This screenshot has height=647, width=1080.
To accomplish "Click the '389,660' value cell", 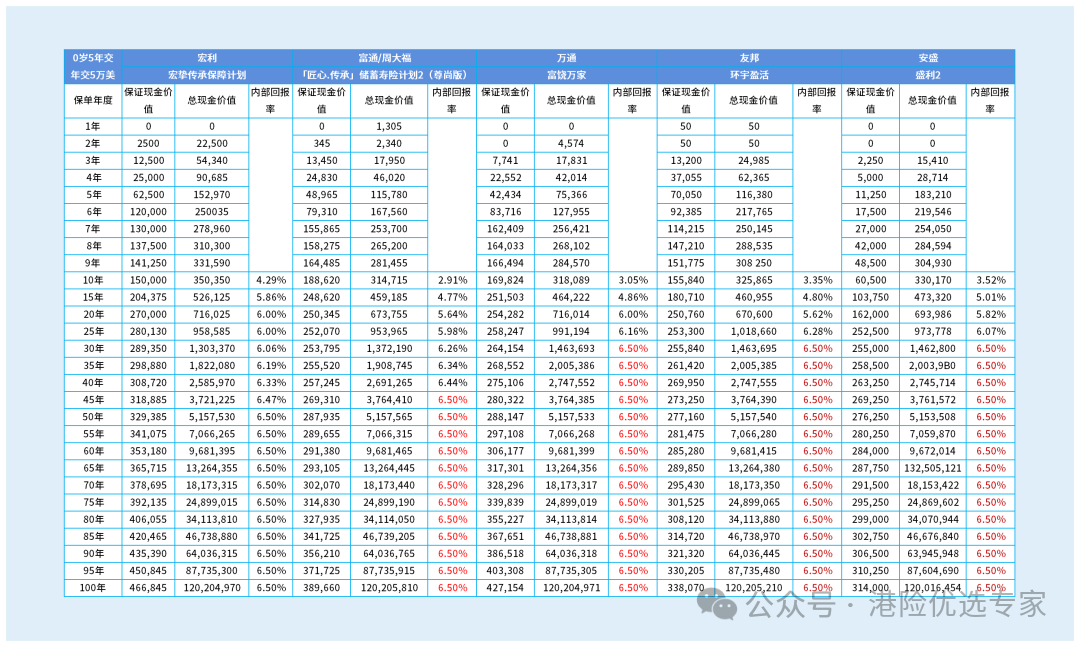I will (x=322, y=588).
